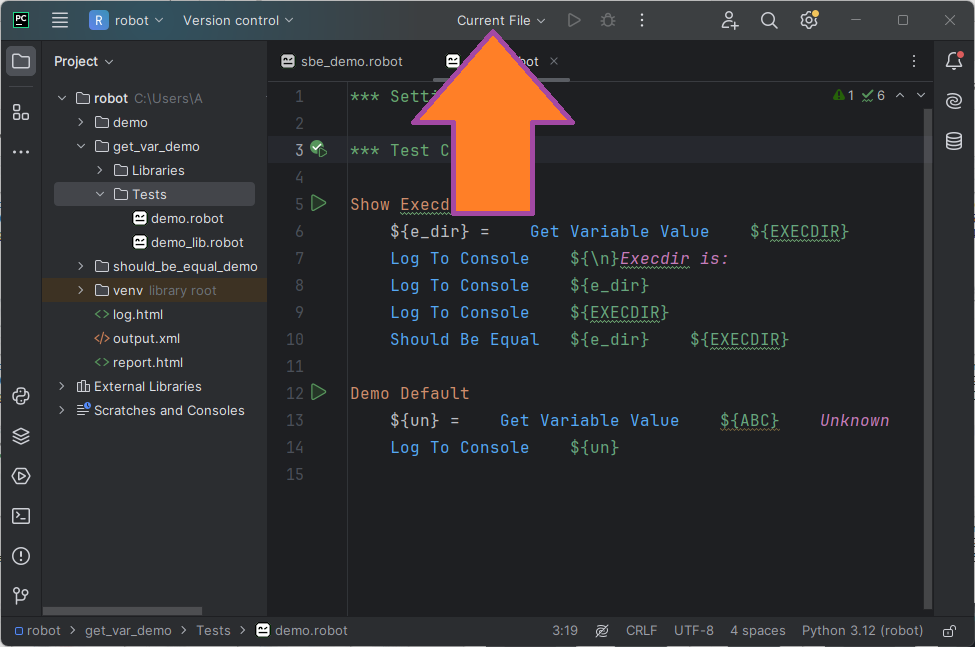This screenshot has height=647, width=975.
Task: Open Current File run configuration dropdown
Action: 501,21
